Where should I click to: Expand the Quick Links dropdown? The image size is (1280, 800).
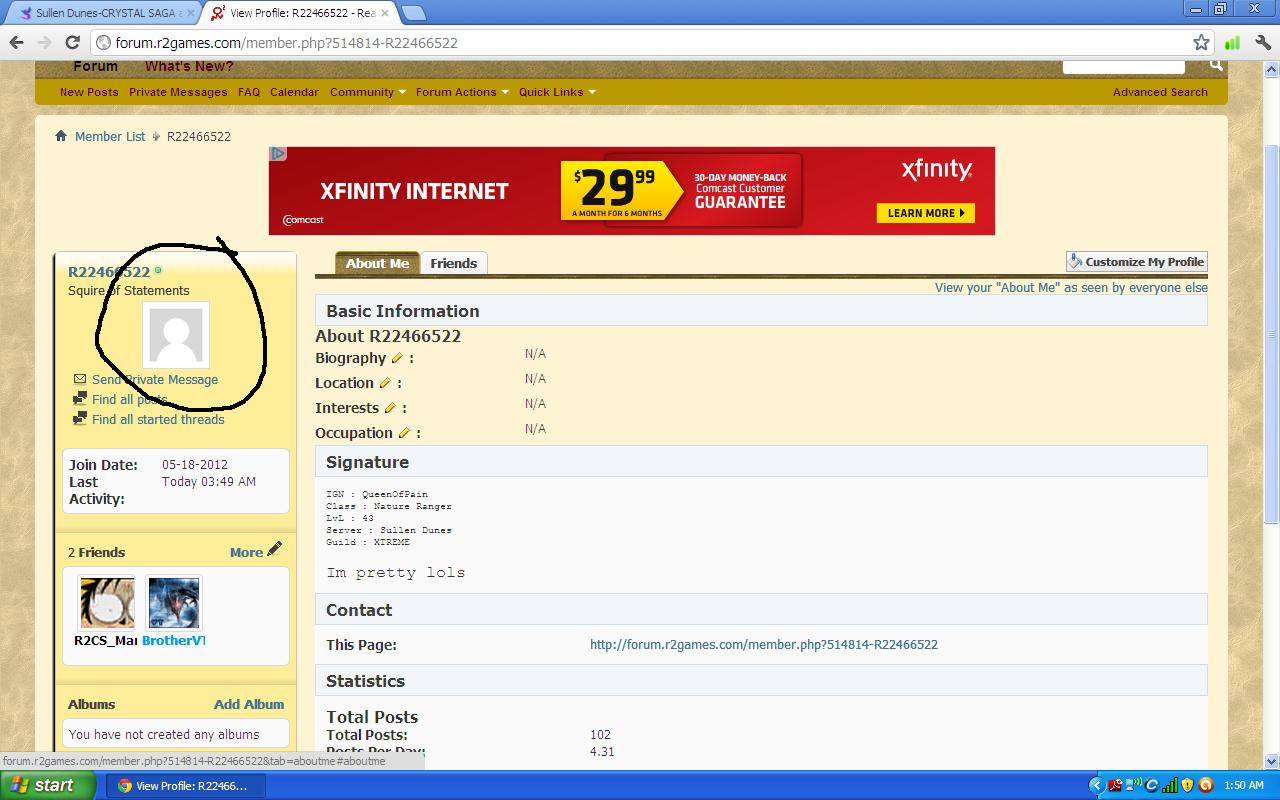tap(556, 92)
